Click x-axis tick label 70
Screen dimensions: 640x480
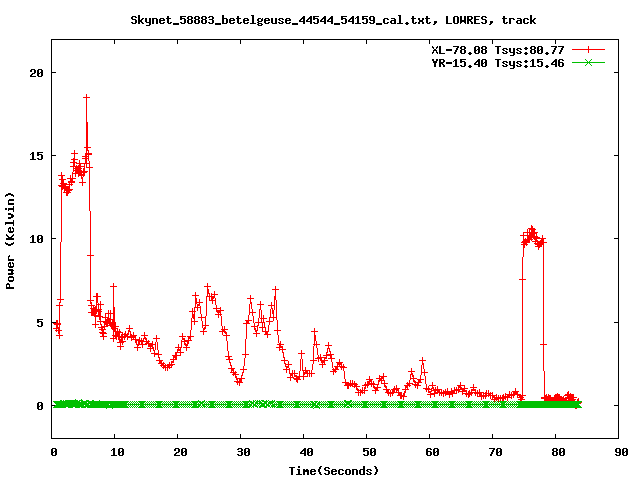point(495,452)
